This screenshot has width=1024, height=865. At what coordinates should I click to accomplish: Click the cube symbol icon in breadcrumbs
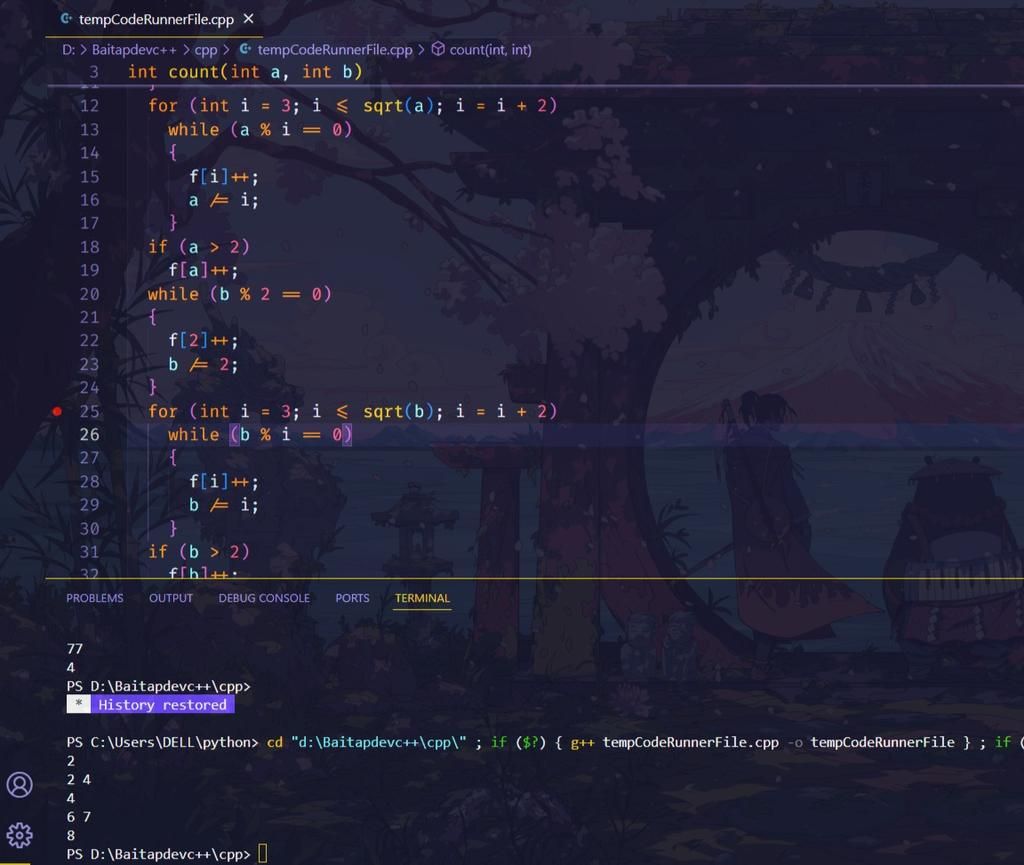click(x=438, y=49)
